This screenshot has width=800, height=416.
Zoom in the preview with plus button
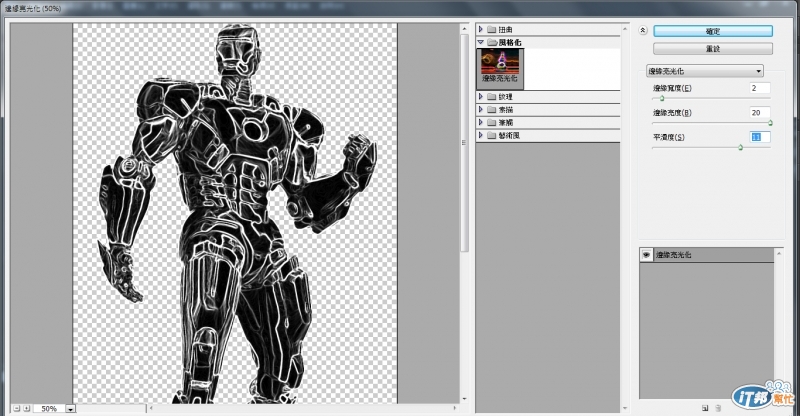(x=27, y=408)
